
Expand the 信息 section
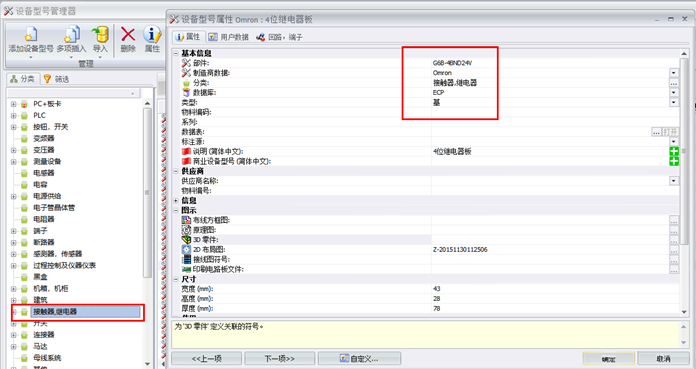coord(176,201)
